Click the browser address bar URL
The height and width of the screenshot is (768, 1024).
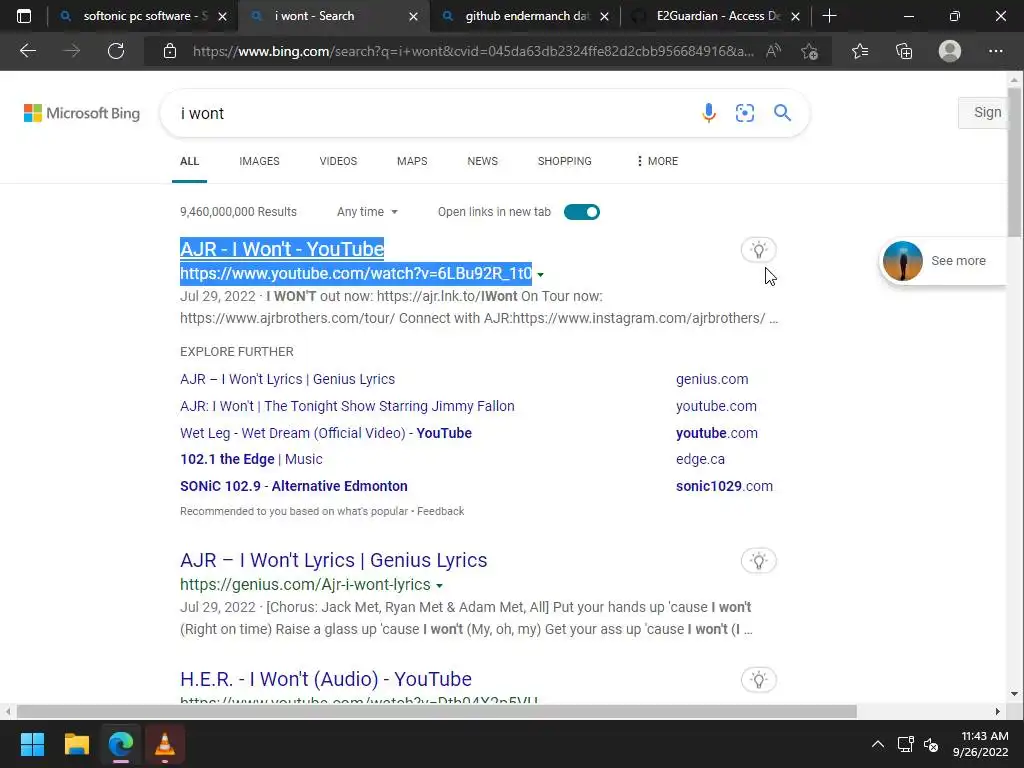[473, 51]
